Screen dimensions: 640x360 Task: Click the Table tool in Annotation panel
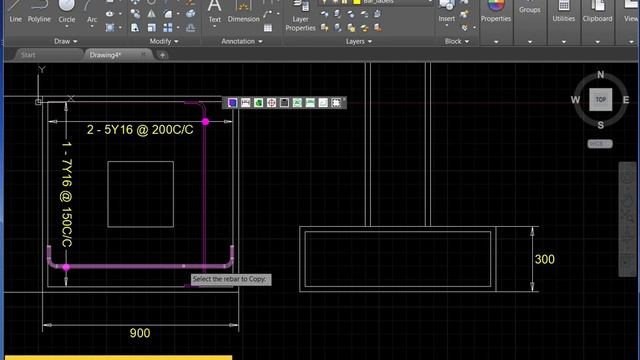pyautogui.click(x=268, y=28)
